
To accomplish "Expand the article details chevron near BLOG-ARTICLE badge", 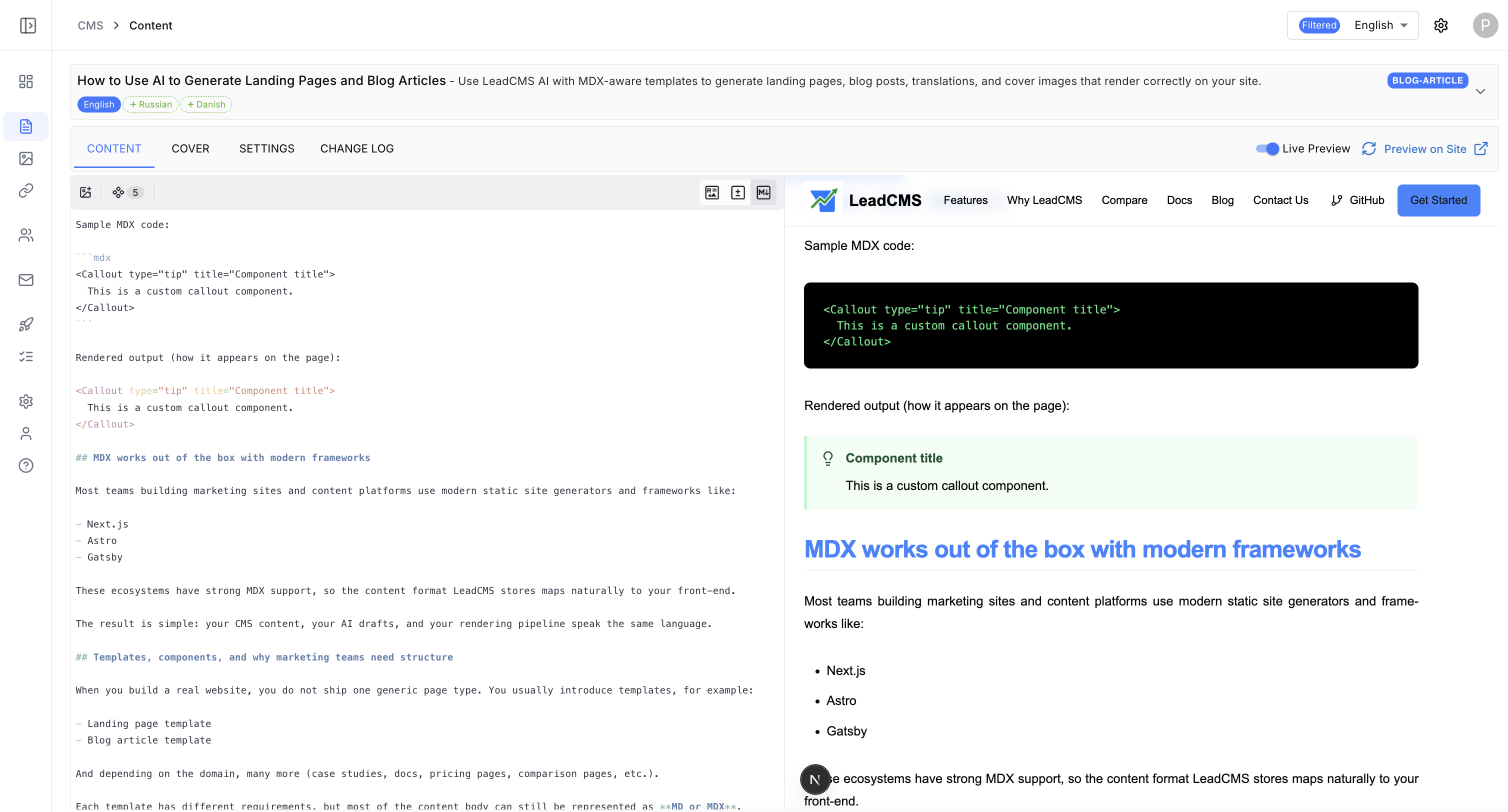I will point(1481,90).
